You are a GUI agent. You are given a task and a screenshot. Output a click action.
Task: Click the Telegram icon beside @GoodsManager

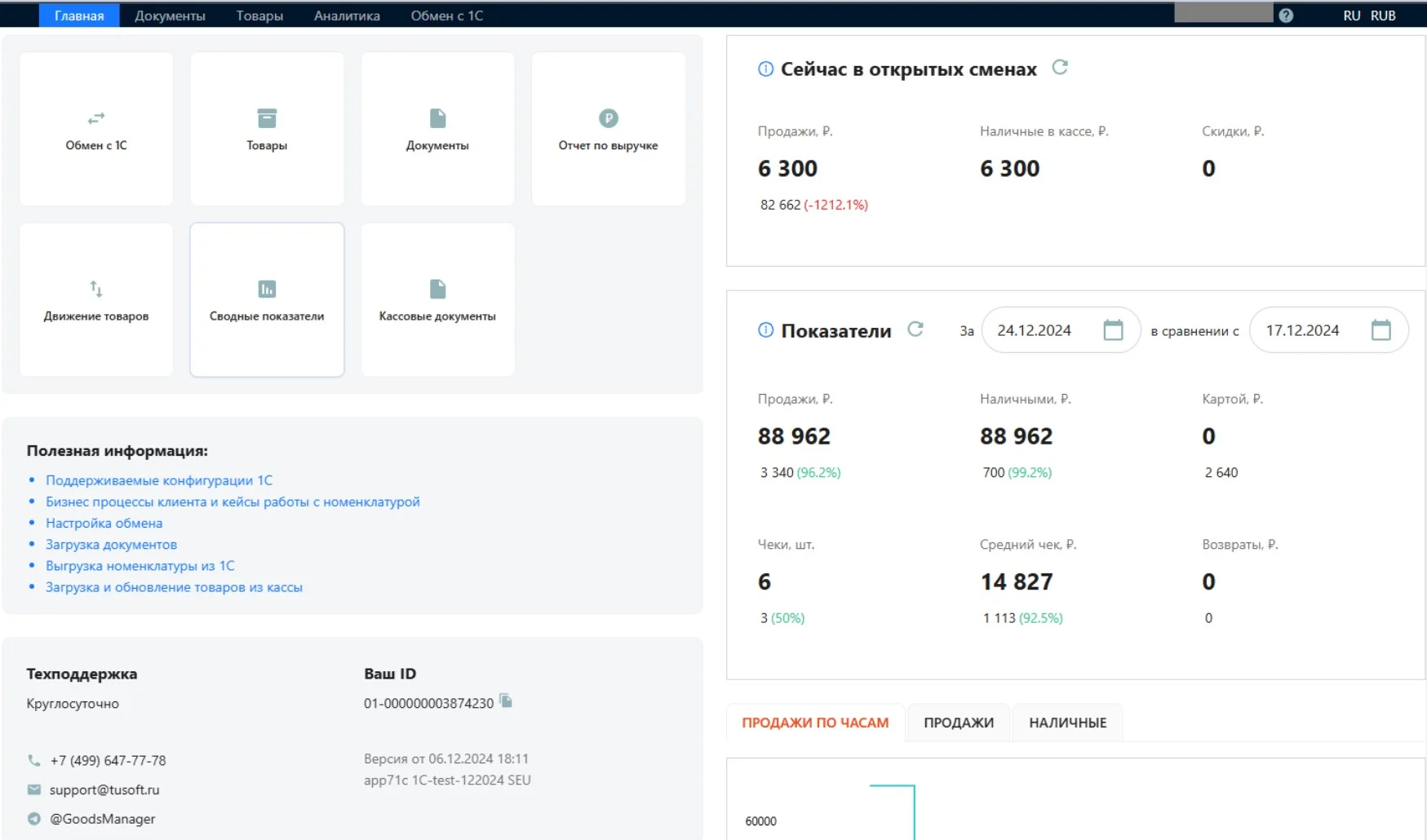click(33, 819)
